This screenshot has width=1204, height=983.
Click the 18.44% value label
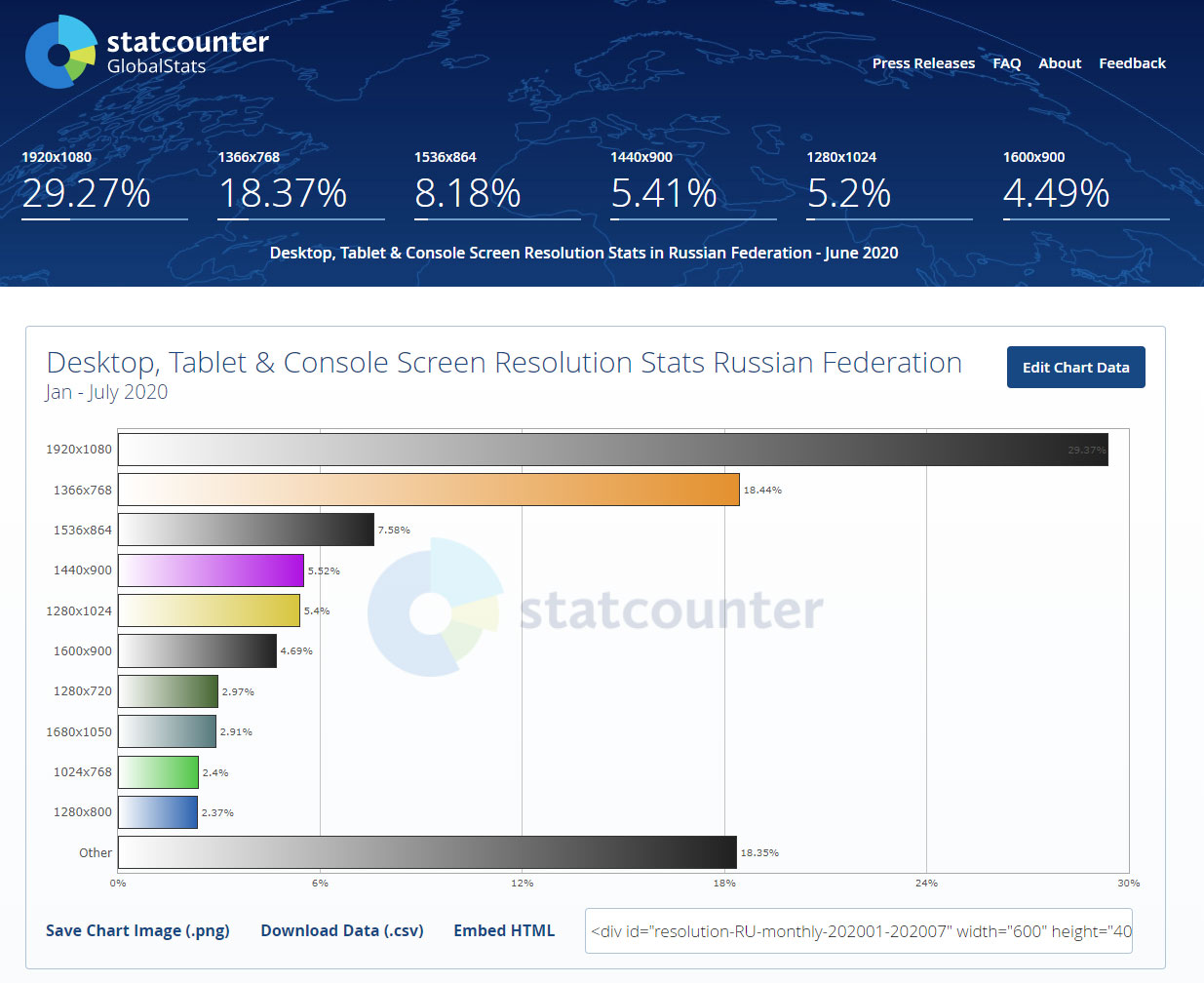pos(762,491)
